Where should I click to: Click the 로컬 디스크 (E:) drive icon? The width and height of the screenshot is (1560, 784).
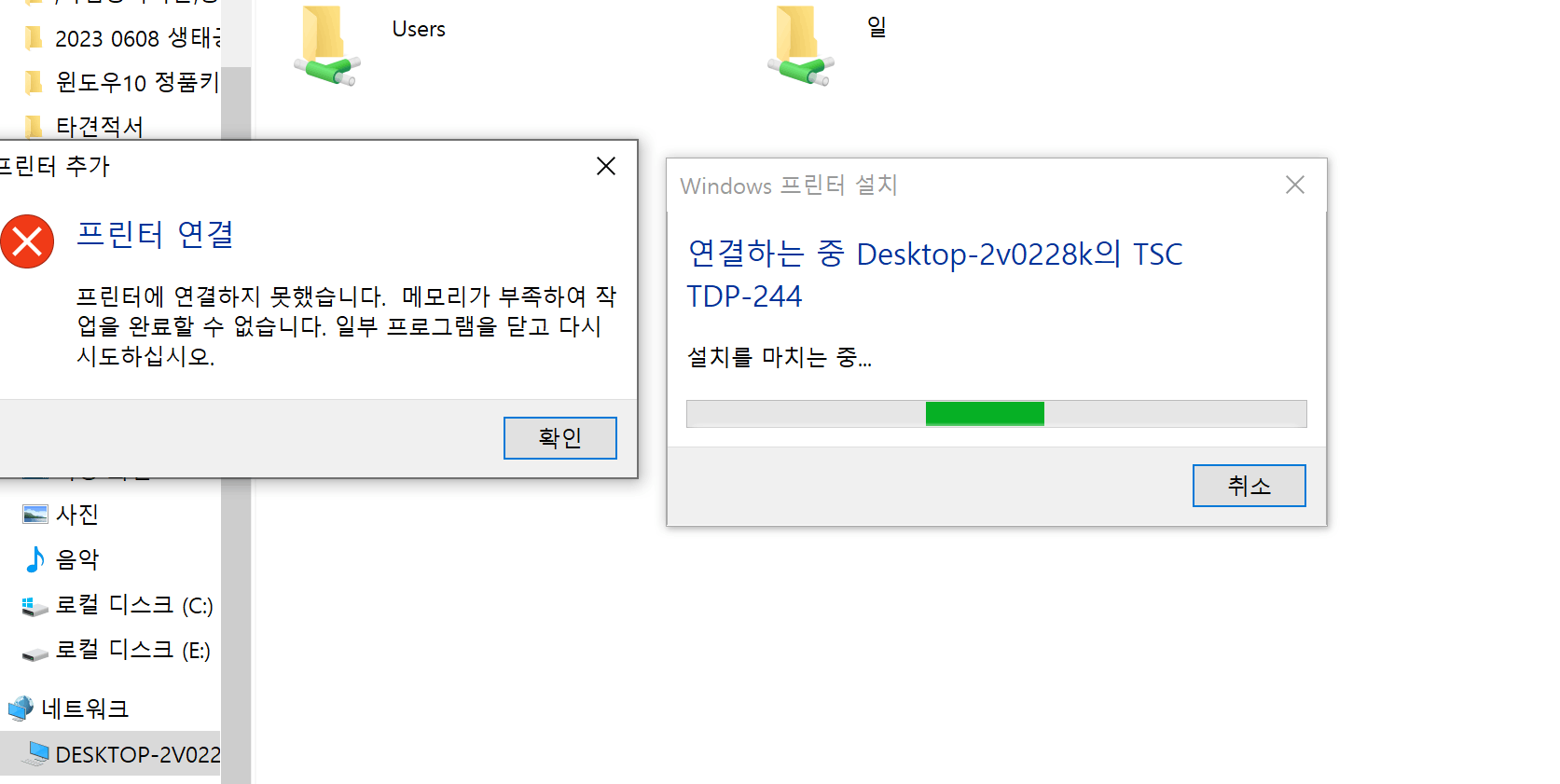[35, 653]
